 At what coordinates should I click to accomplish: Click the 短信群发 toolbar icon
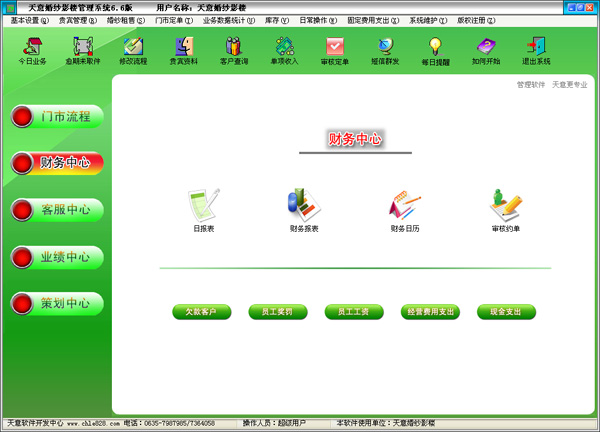(x=386, y=47)
